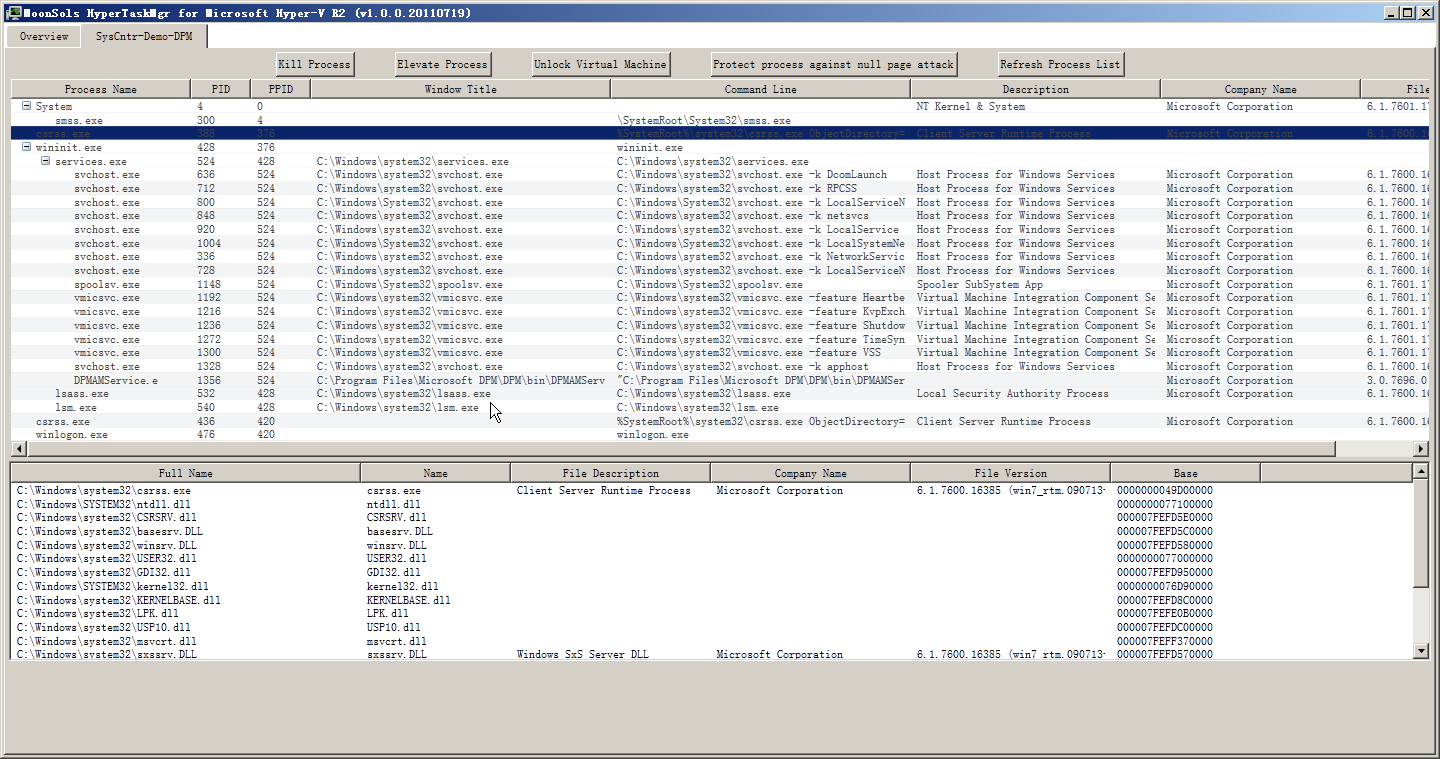Click the Full Name column header
This screenshot has width=1440, height=759.
coord(186,473)
